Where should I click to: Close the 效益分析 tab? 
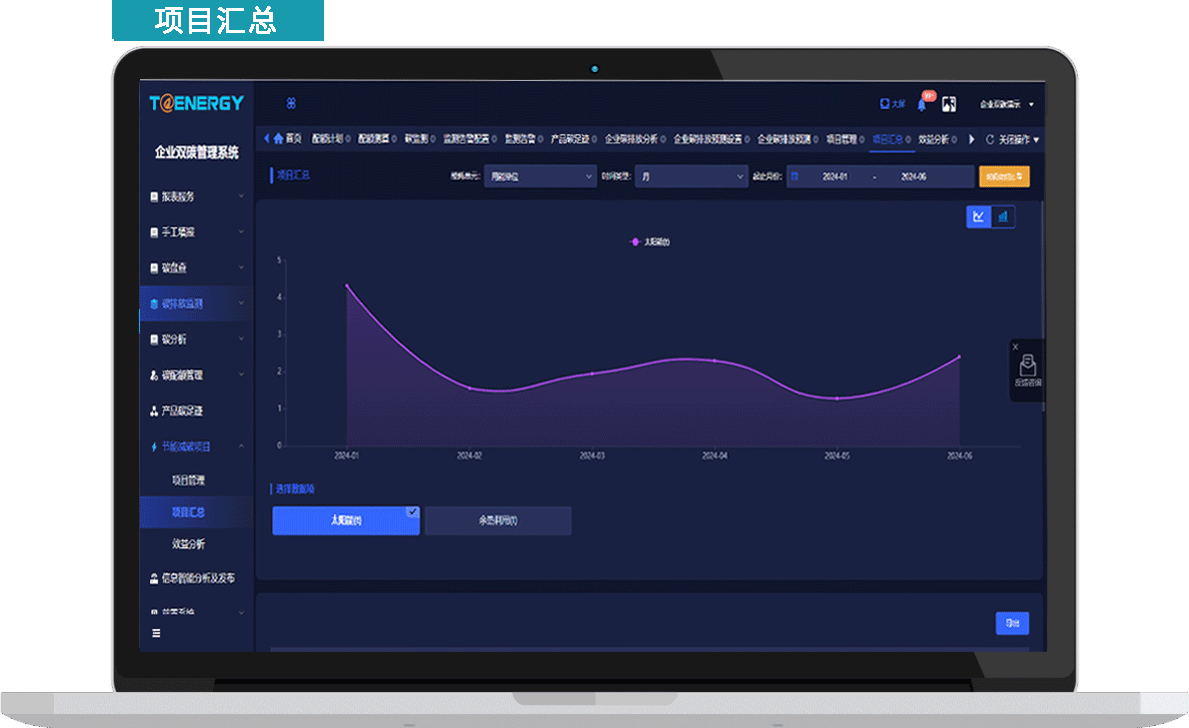[x=953, y=140]
